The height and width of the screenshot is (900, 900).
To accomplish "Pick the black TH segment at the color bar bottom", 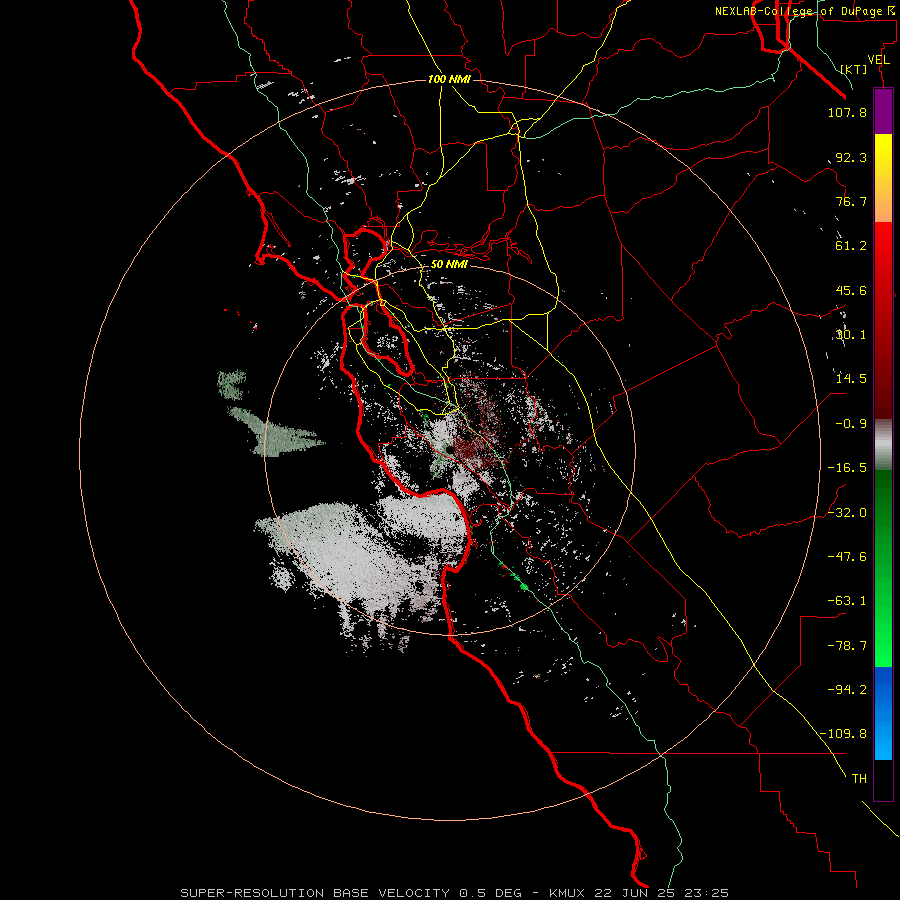I will click(x=883, y=780).
